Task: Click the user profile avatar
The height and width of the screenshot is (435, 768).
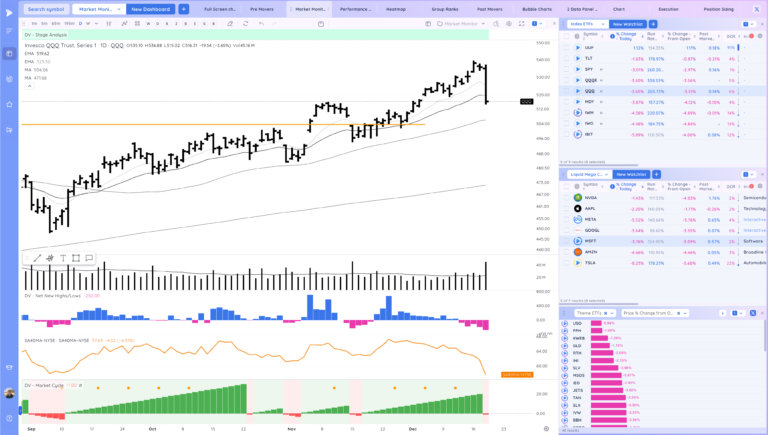Action: pyautogui.click(x=9, y=393)
